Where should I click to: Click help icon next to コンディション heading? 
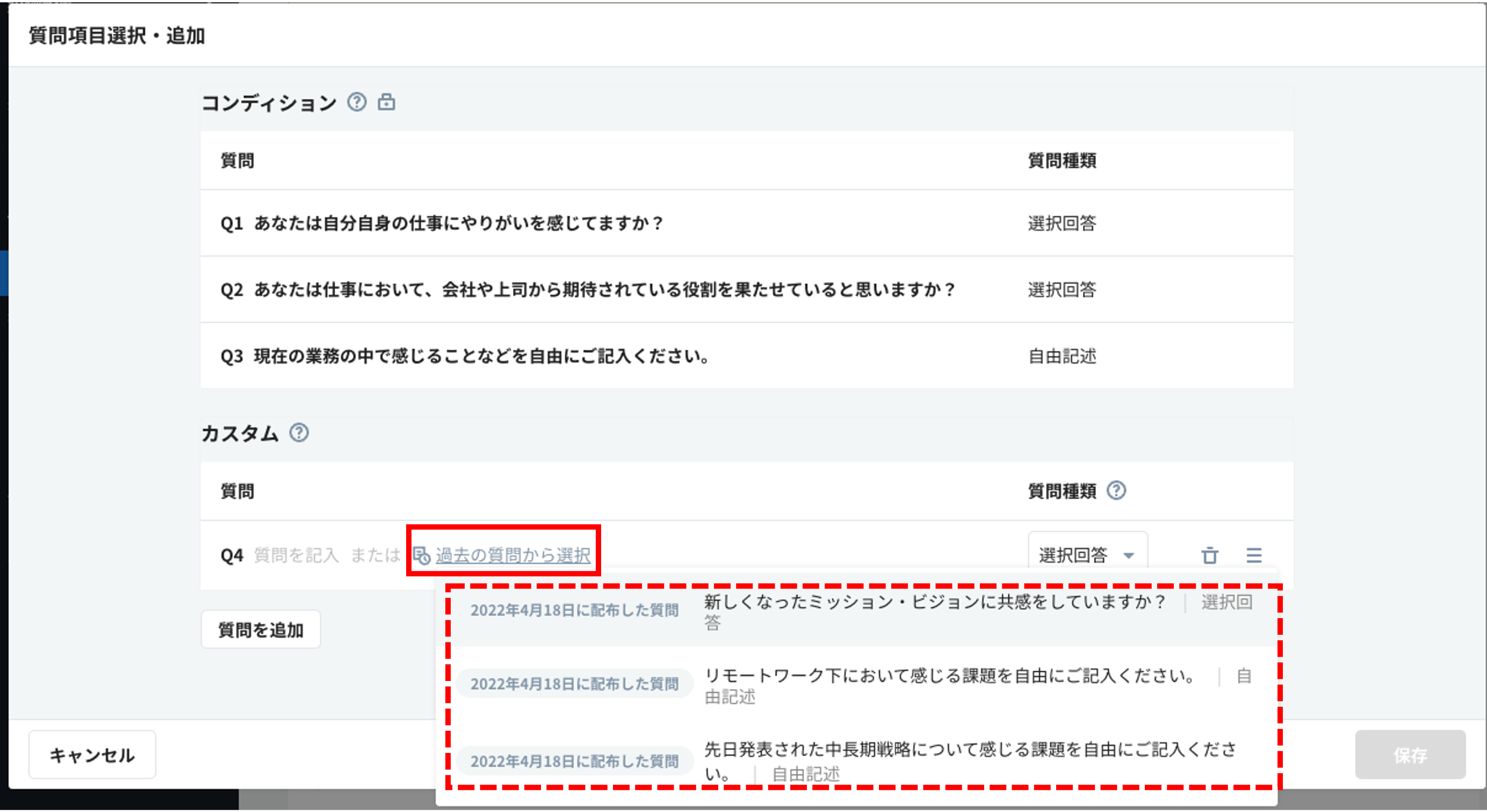pyautogui.click(x=357, y=102)
